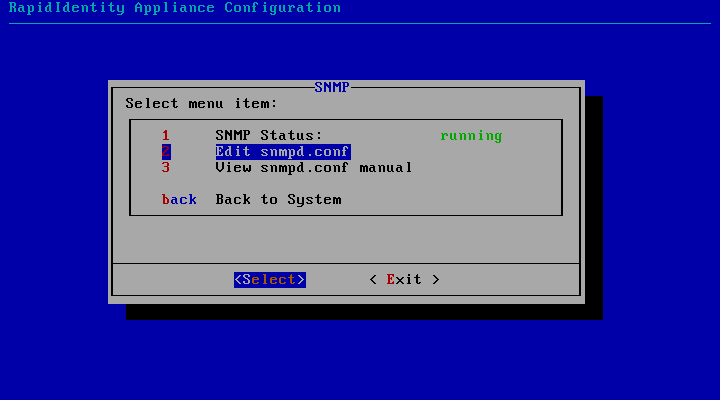
Task: Select the SNMP Status menu item
Action: click(x=269, y=135)
